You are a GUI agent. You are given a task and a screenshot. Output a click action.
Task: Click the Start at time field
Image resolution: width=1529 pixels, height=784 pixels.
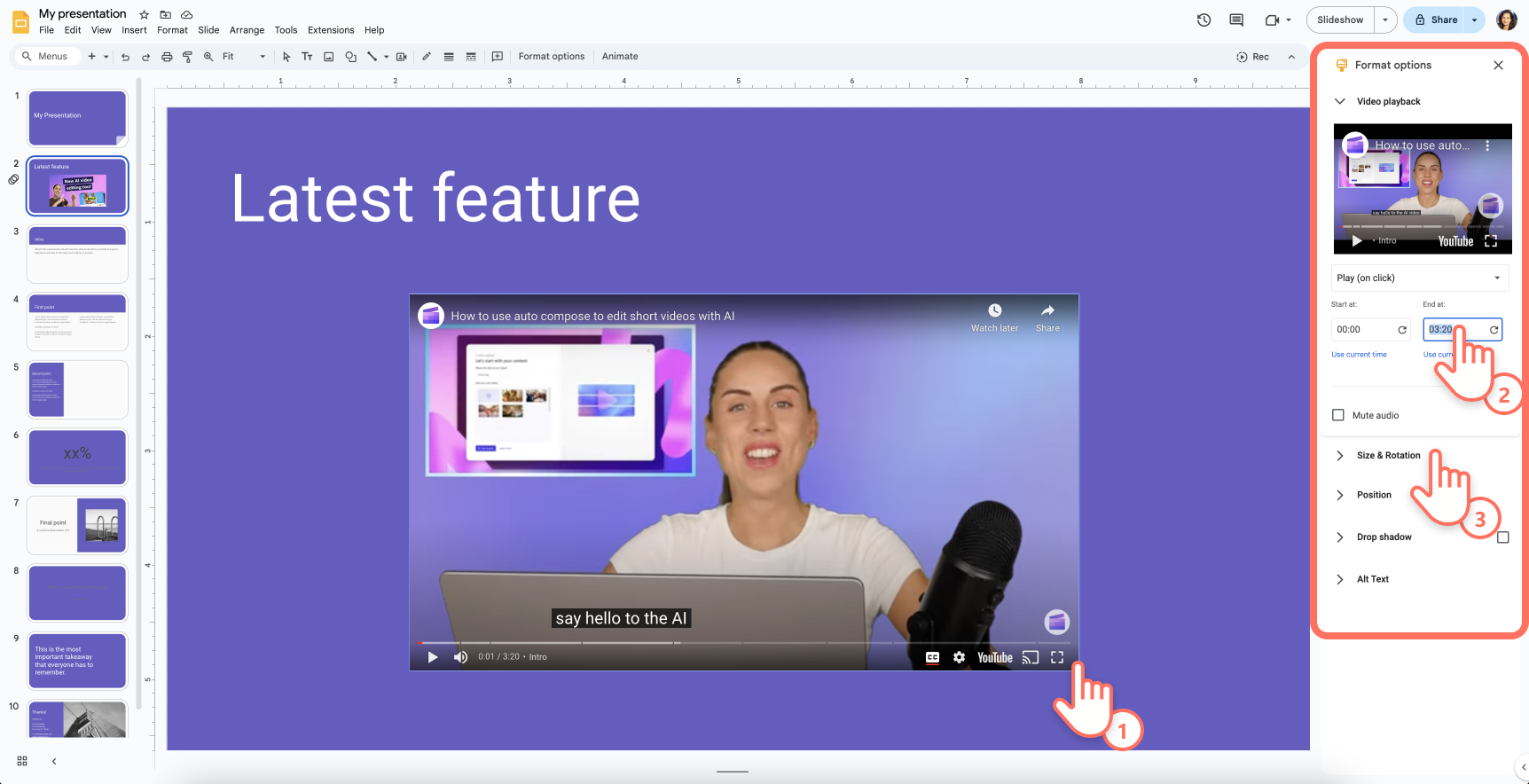pyautogui.click(x=1370, y=330)
